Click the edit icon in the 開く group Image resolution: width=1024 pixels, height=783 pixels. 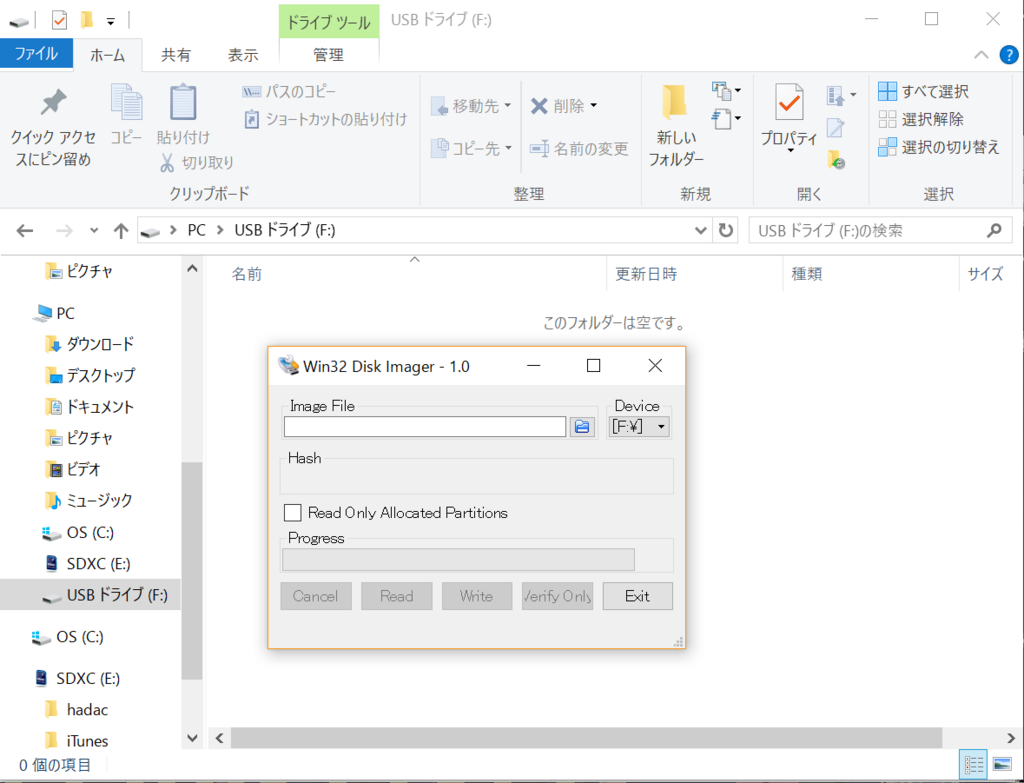point(836,128)
